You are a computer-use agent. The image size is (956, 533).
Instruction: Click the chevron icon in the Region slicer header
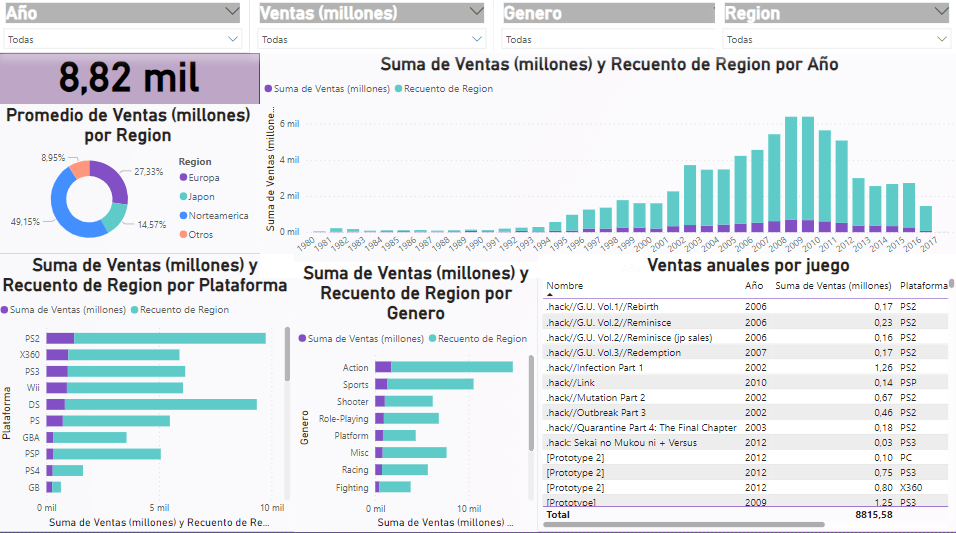[940, 12]
